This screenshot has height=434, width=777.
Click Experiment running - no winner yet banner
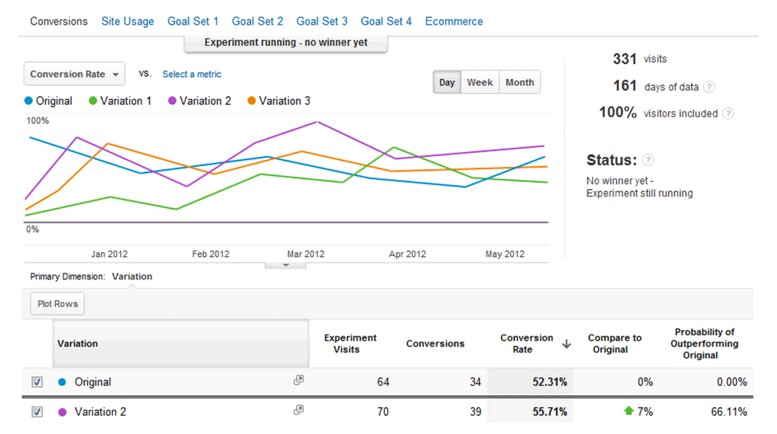point(286,43)
